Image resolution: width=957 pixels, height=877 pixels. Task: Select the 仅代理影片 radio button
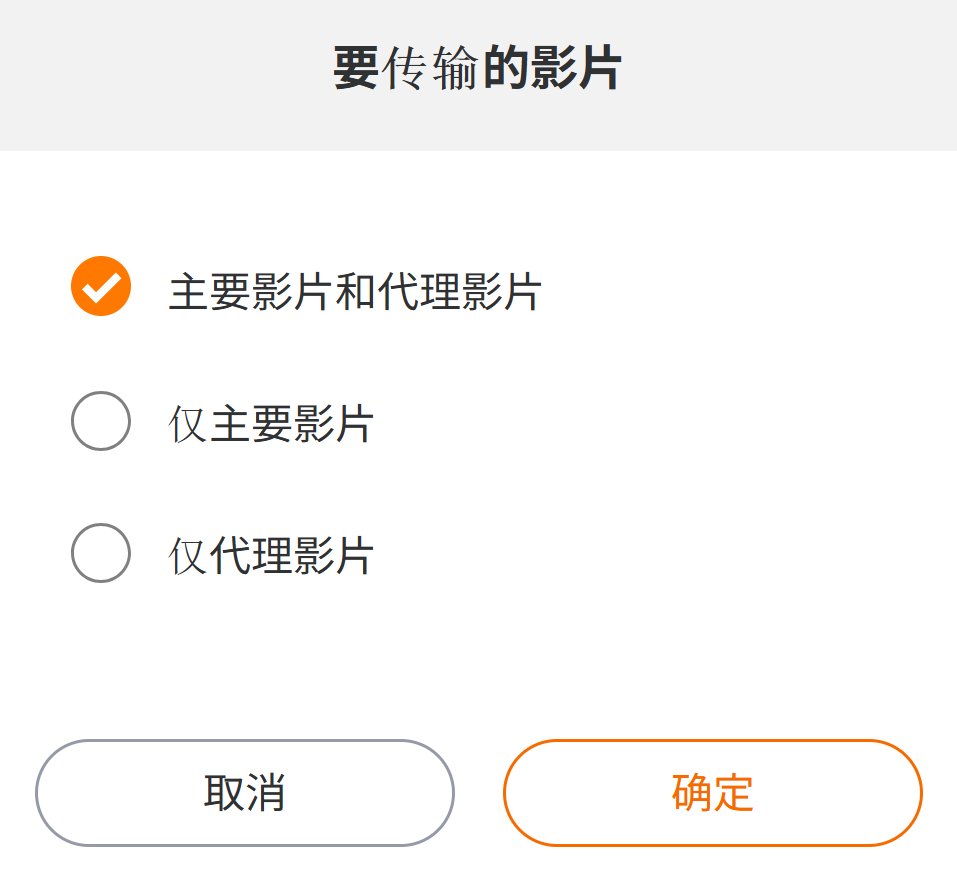tap(101, 553)
